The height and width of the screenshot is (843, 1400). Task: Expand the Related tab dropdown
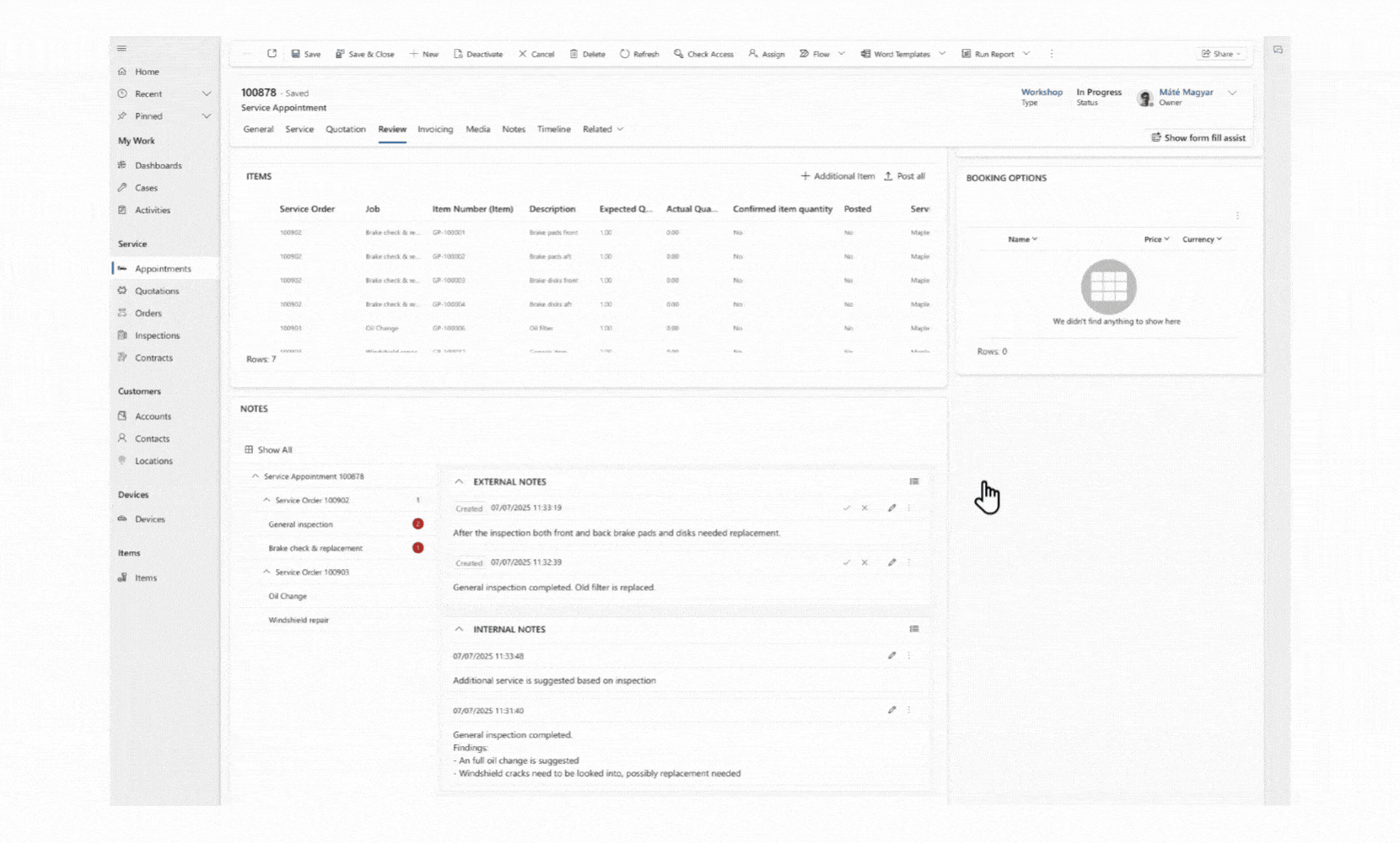click(x=603, y=130)
